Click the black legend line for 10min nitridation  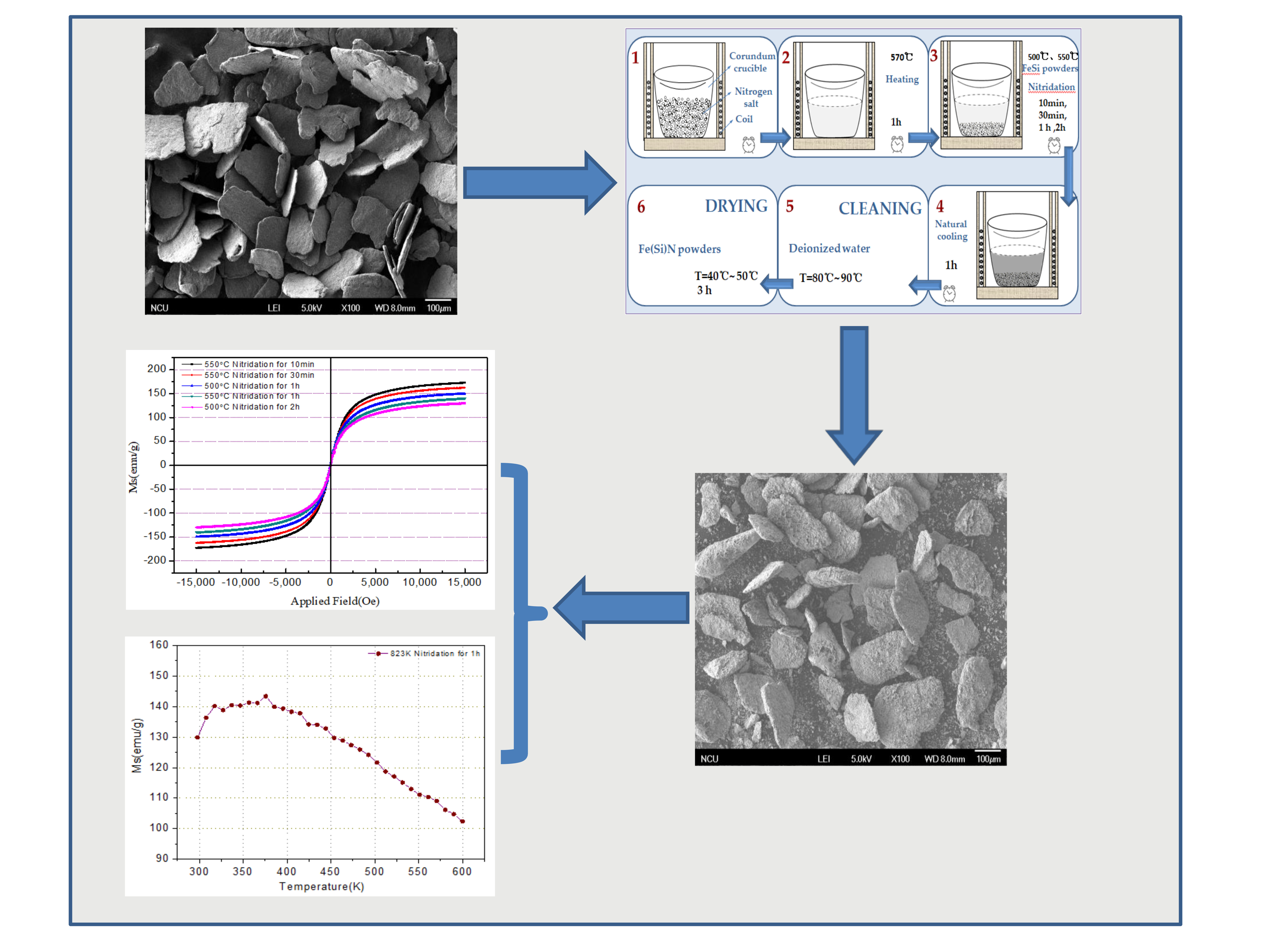click(x=192, y=364)
